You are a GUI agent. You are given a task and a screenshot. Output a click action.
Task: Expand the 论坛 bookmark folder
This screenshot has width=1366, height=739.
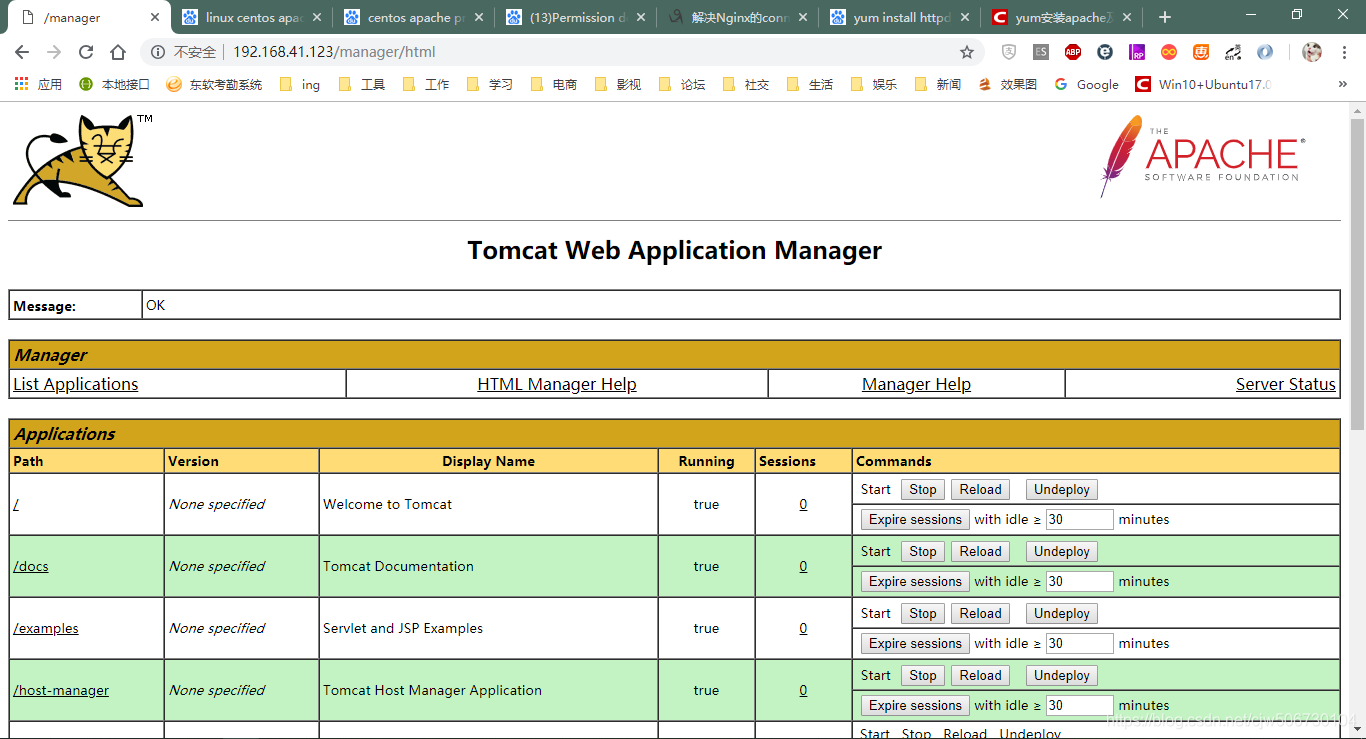point(682,85)
